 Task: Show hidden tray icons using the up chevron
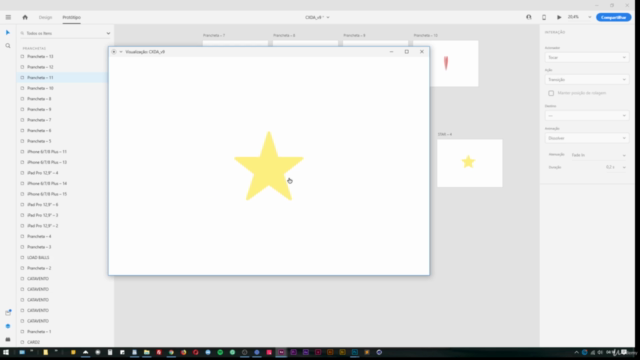pyautogui.click(x=576, y=352)
